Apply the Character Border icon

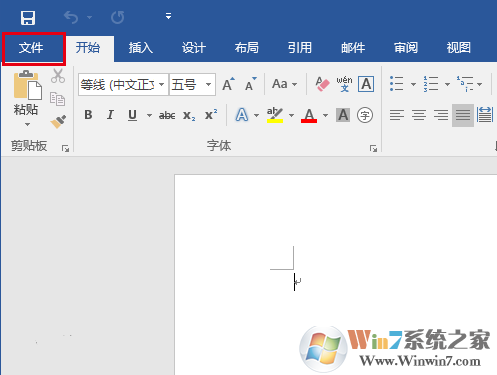366,84
